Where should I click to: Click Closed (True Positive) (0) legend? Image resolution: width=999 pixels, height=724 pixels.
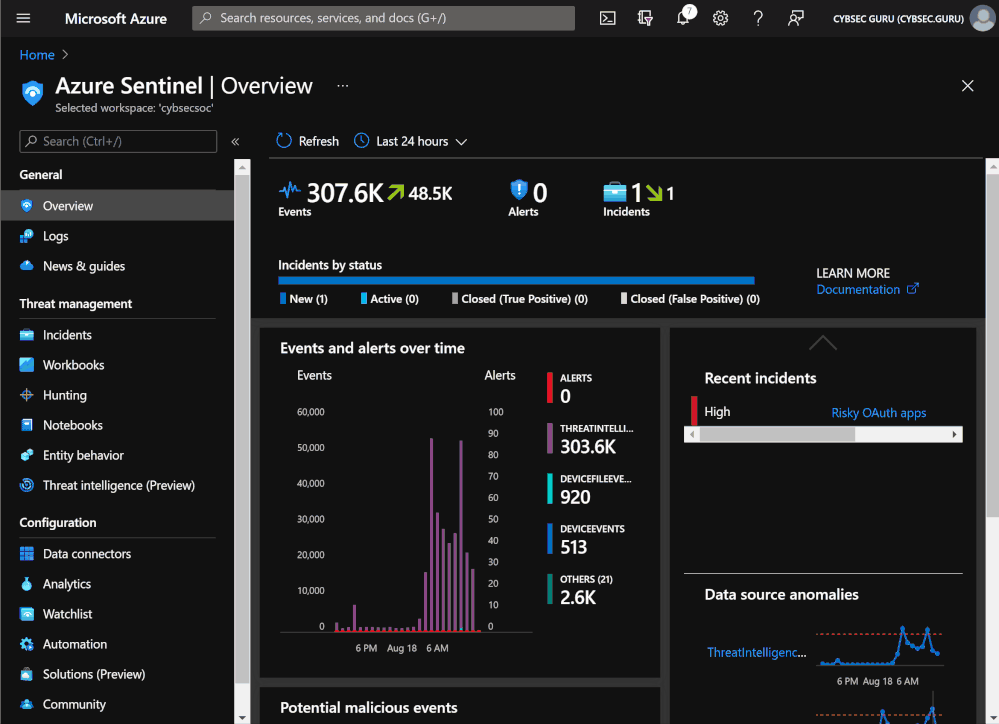pyautogui.click(x=520, y=299)
